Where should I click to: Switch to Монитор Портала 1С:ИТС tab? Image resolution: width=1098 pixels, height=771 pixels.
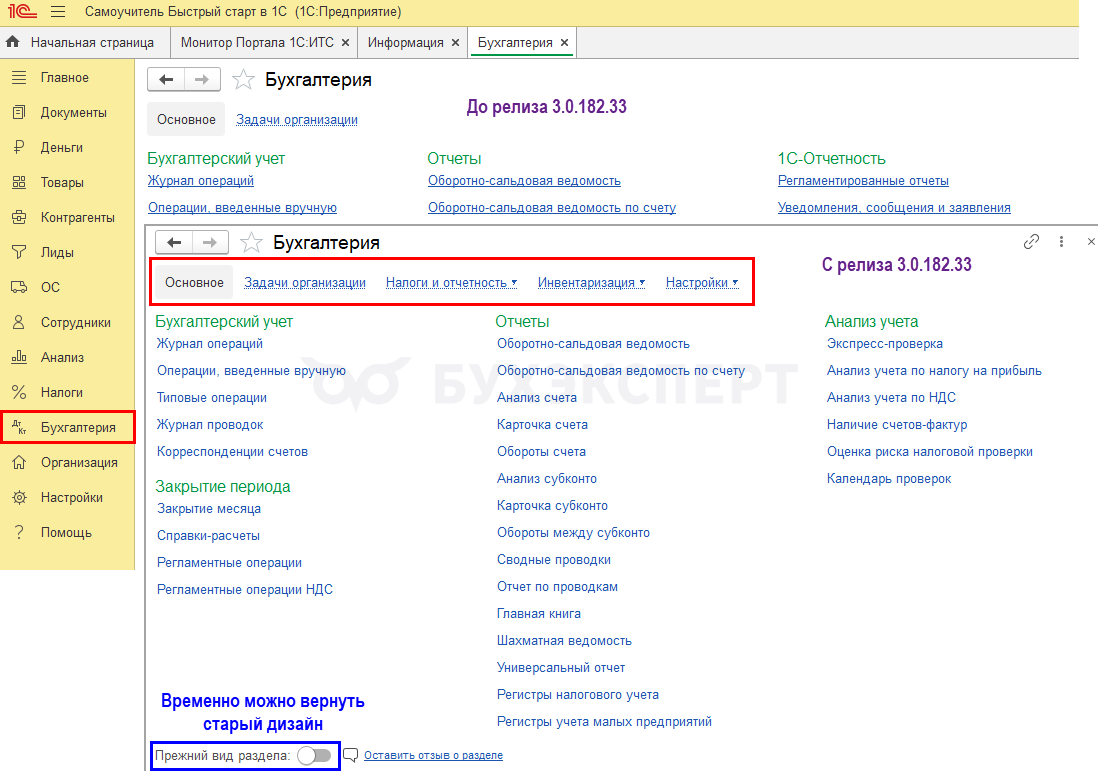[257, 43]
